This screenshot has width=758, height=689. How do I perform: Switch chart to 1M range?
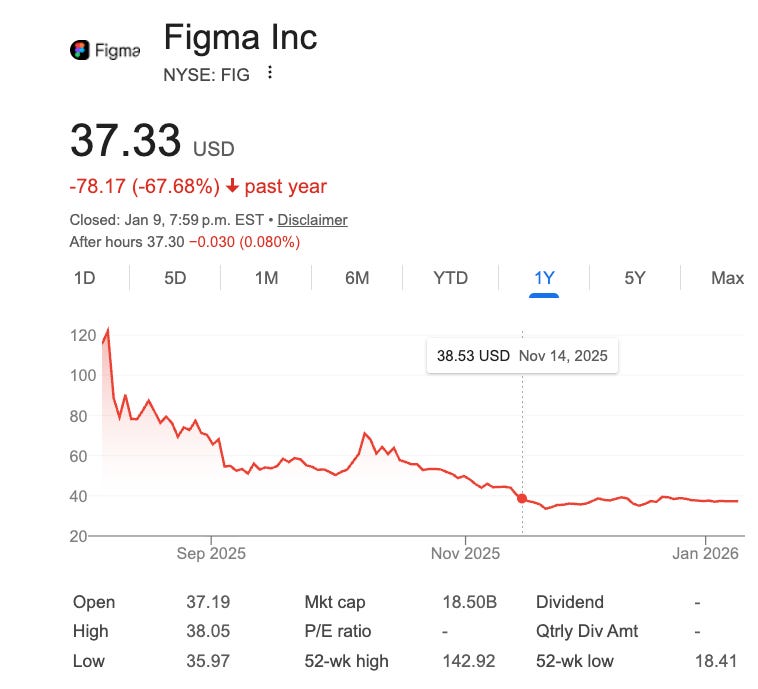(x=266, y=278)
